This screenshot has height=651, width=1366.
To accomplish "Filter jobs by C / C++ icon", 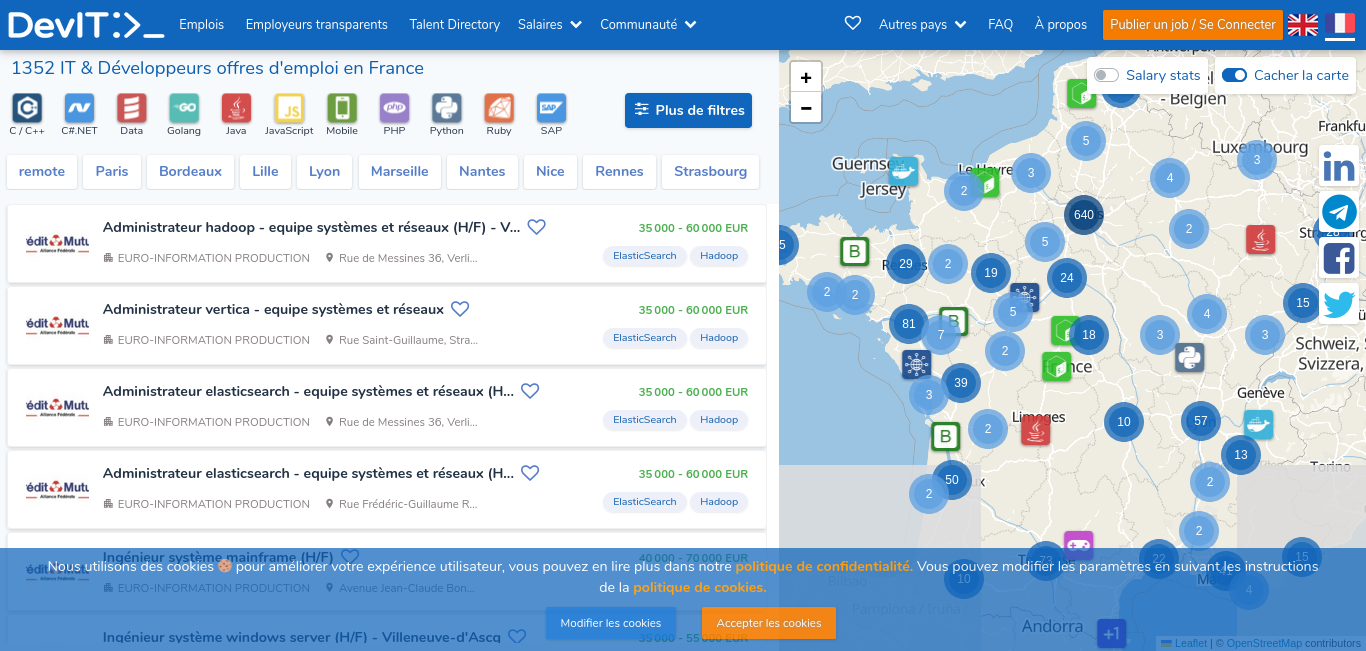I will click(27, 108).
